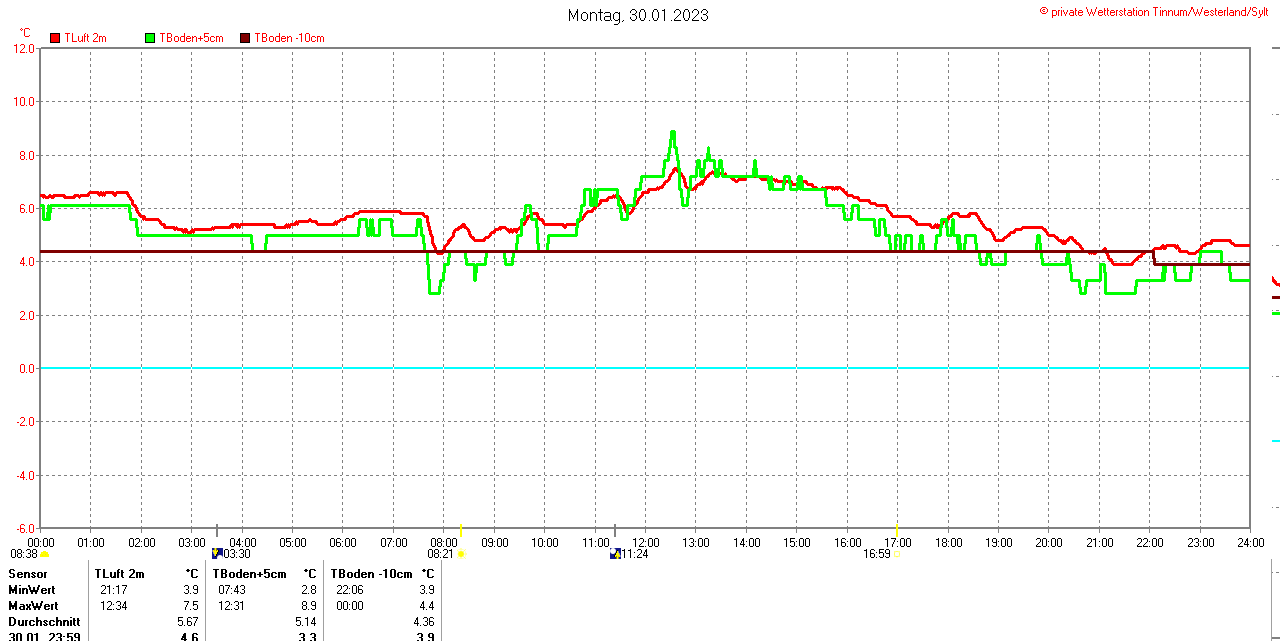Click the green TBoden+5cm legend swatch
The image size is (1280, 641).
coord(151,38)
